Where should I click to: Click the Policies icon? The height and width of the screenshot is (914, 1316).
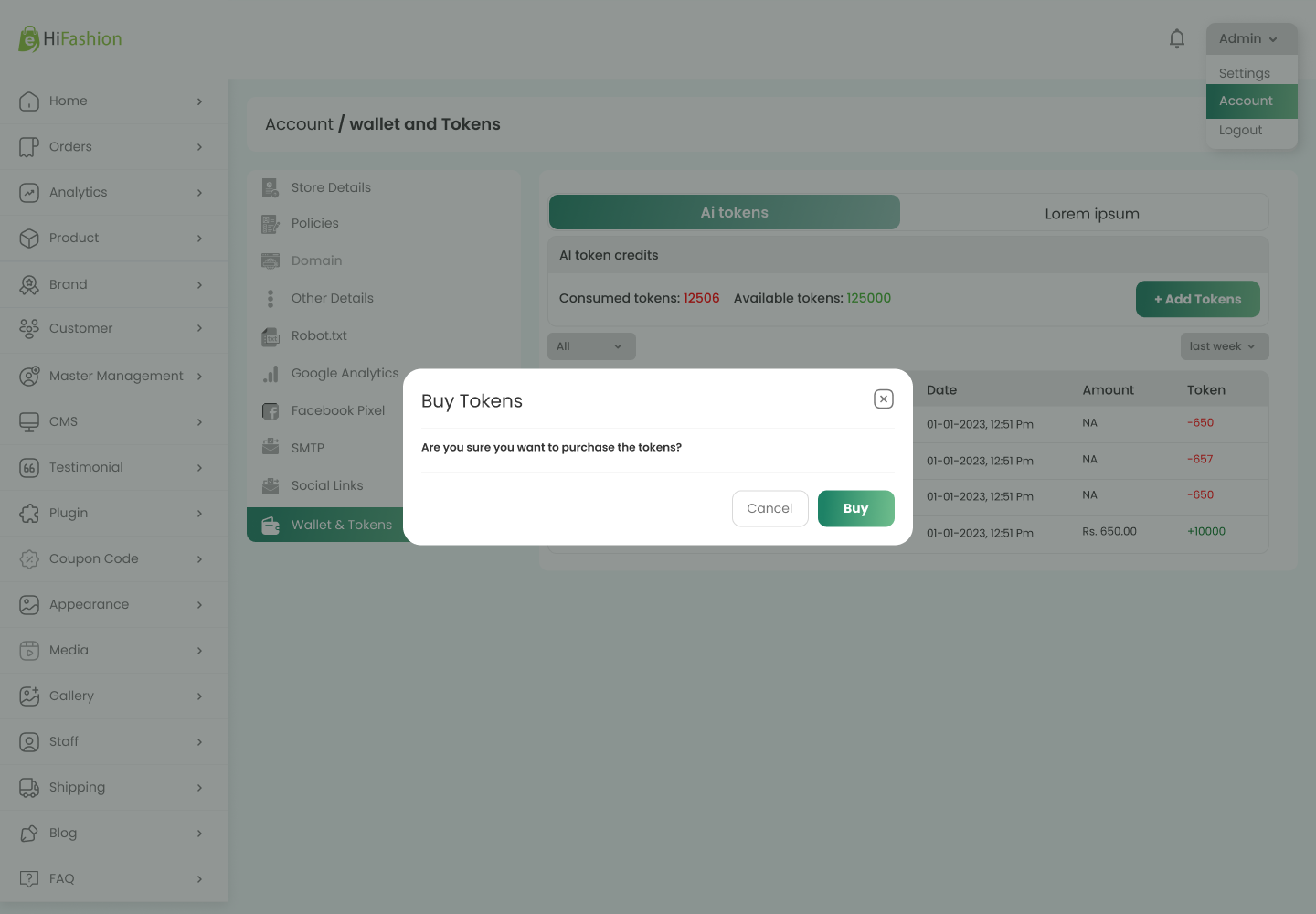pos(271,223)
